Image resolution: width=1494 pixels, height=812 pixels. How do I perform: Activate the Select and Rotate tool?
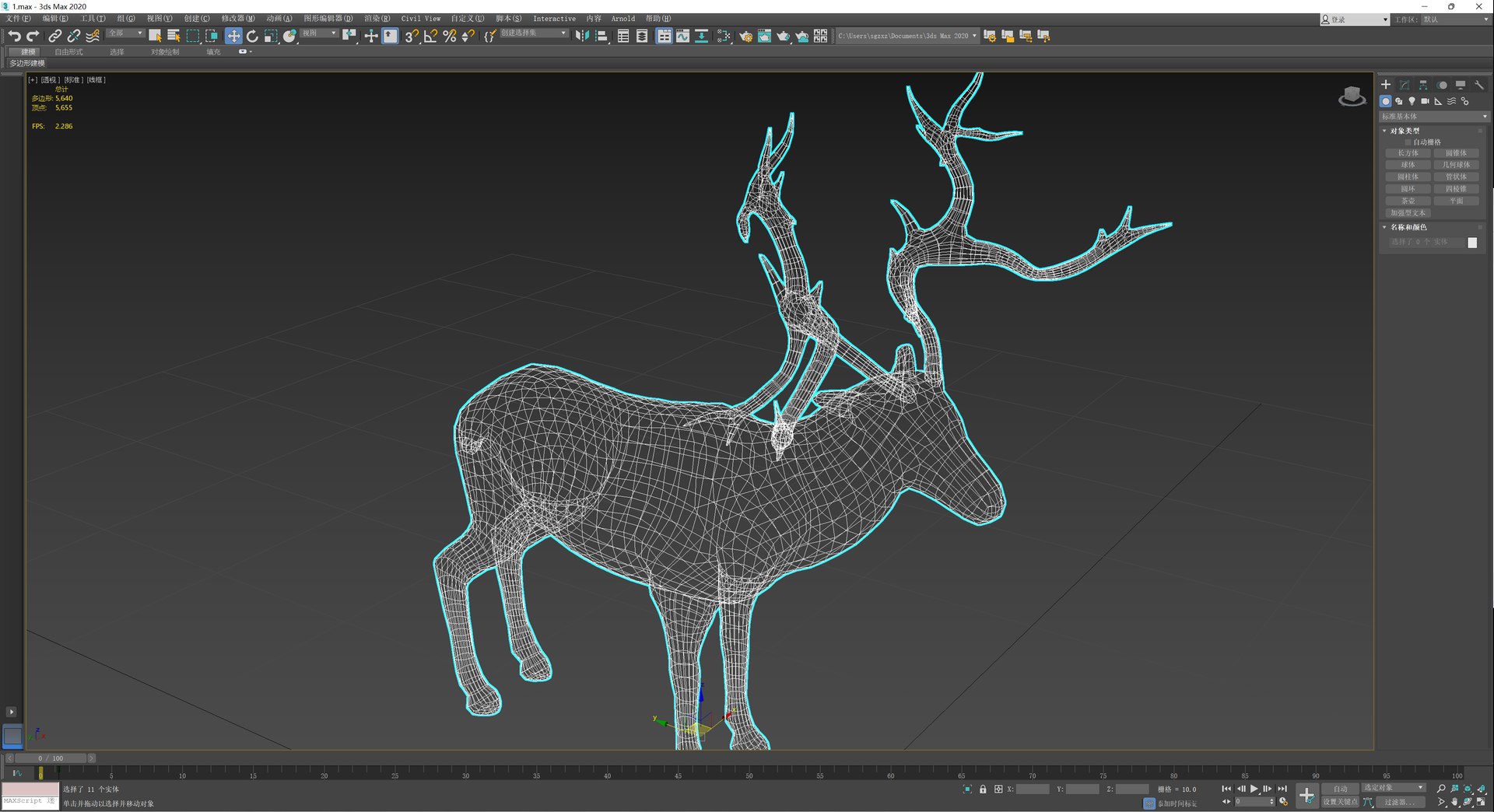click(x=252, y=36)
